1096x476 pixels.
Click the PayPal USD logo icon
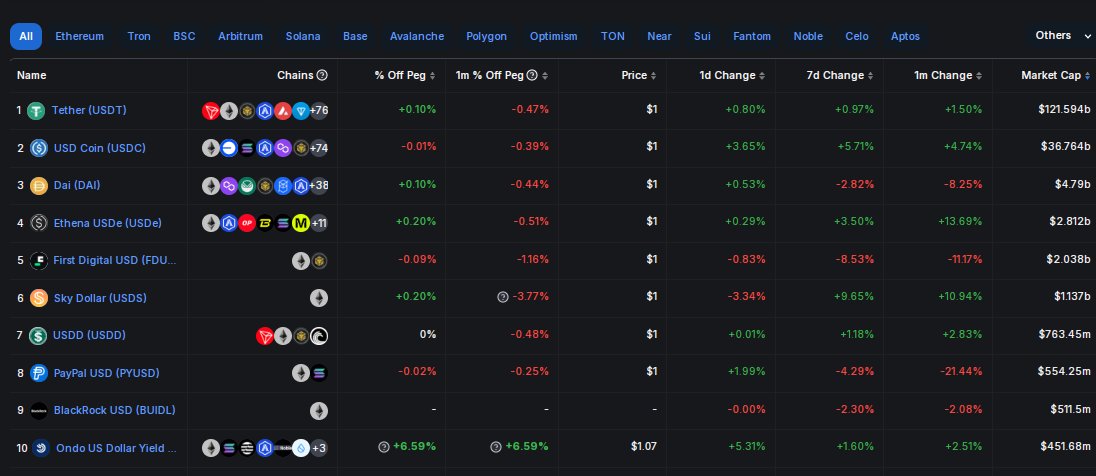pyautogui.click(x=38, y=373)
